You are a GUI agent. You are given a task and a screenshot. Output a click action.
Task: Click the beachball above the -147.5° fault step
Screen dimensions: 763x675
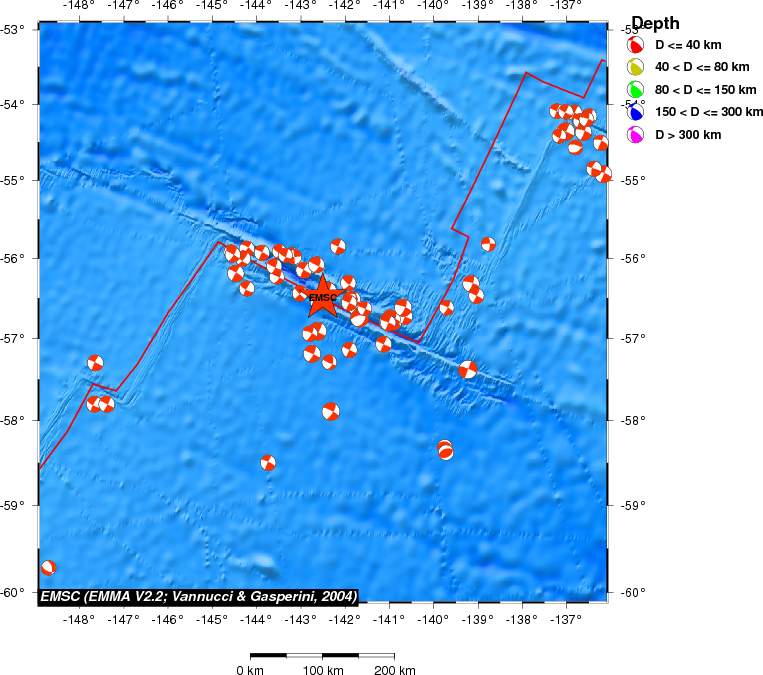pos(95,362)
